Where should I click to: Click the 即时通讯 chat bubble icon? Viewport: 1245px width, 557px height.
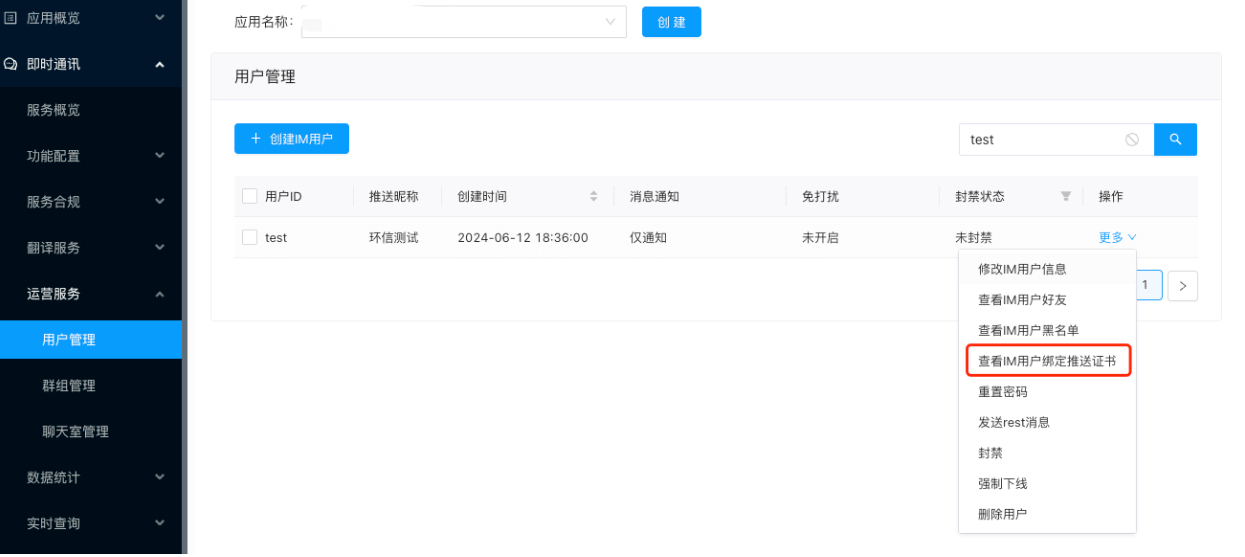(11, 64)
